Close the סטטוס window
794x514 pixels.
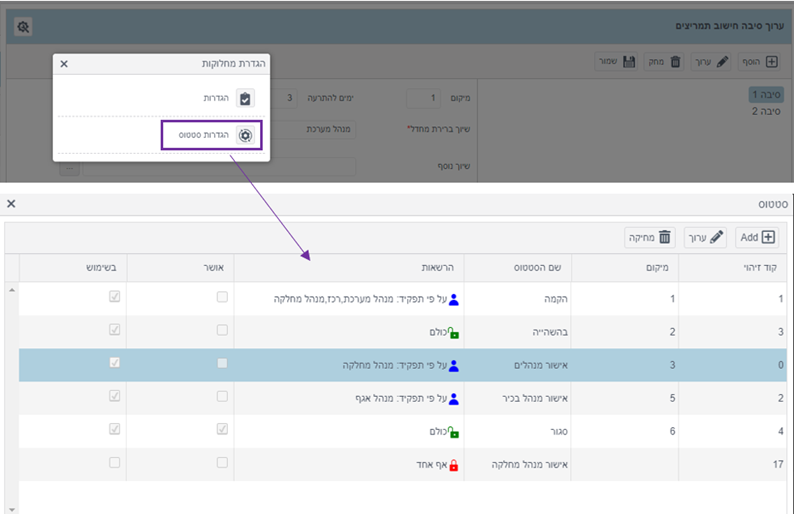coord(11,204)
